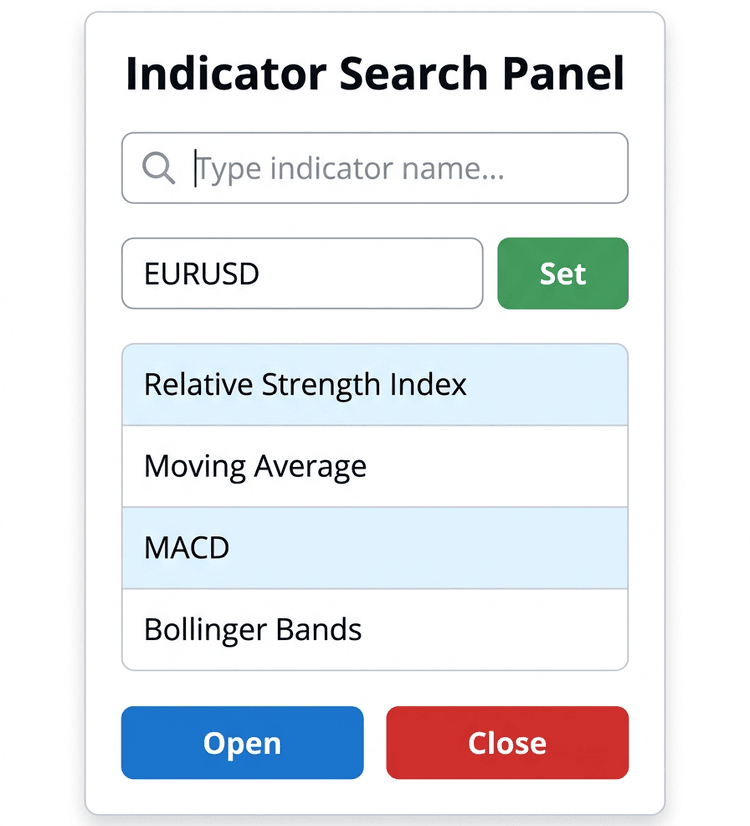750x826 pixels.
Task: Activate the search icon beside the indicator field
Action: [159, 168]
